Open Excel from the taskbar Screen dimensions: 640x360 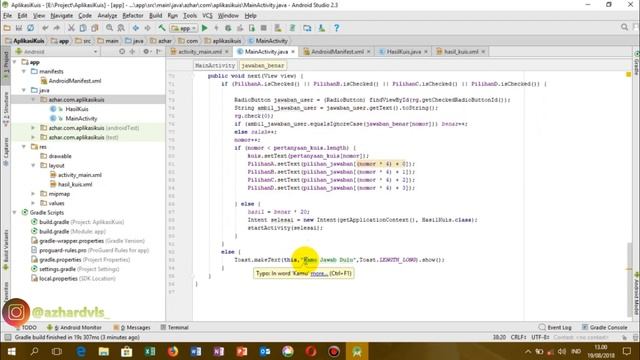click(150, 351)
